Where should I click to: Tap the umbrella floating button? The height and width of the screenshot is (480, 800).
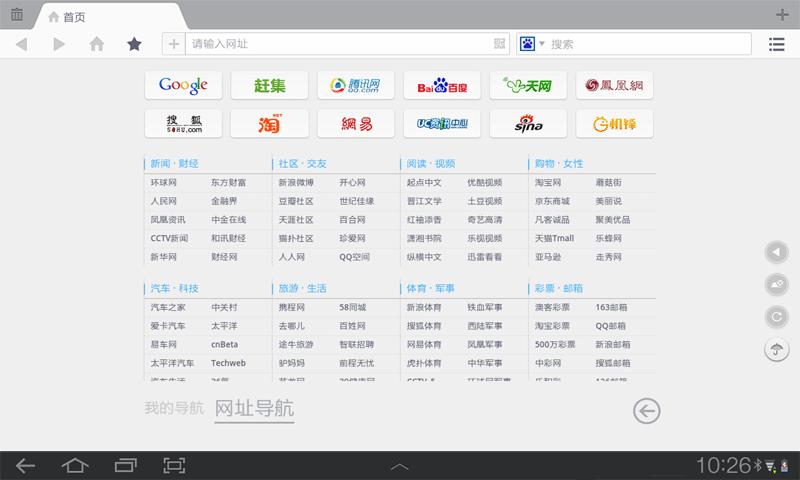tap(775, 349)
